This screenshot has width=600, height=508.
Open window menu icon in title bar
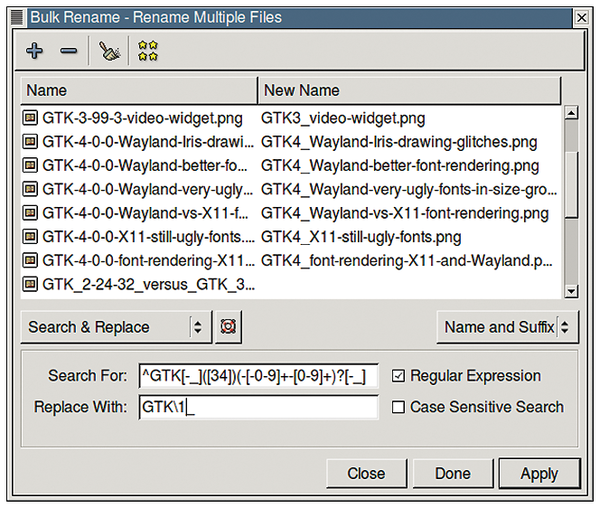pos(17,17)
